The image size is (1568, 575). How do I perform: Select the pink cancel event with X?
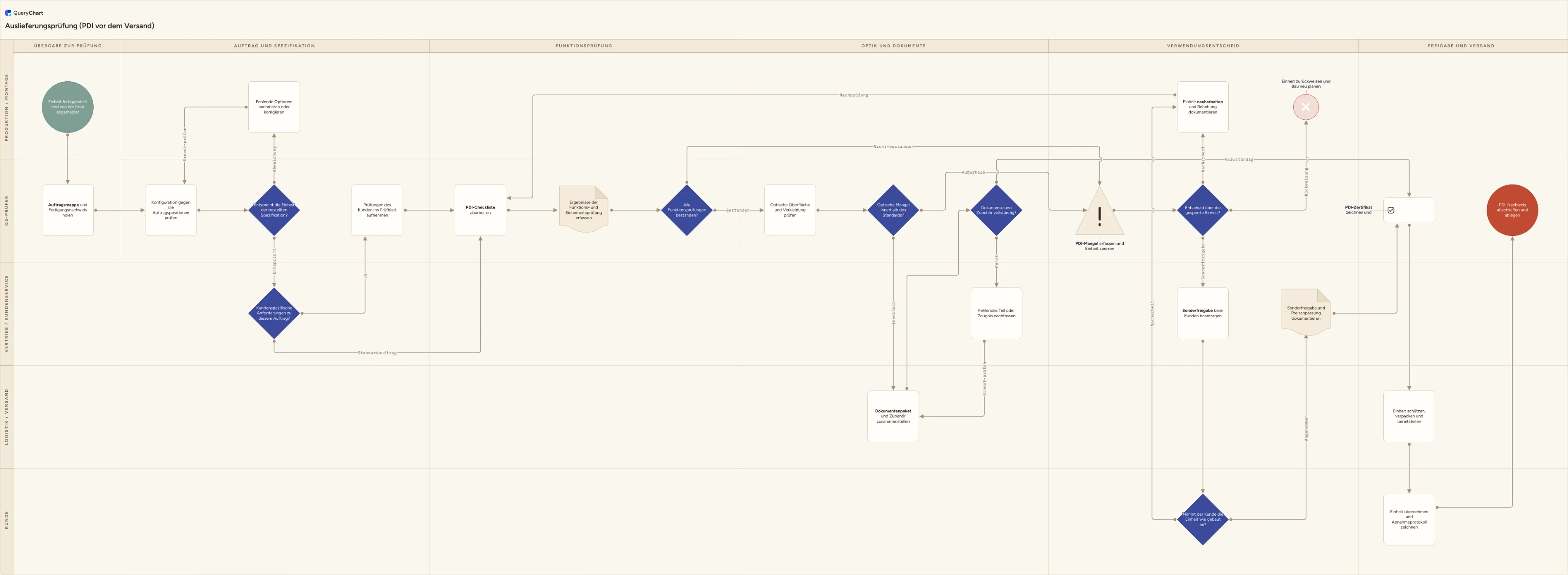(1306, 107)
